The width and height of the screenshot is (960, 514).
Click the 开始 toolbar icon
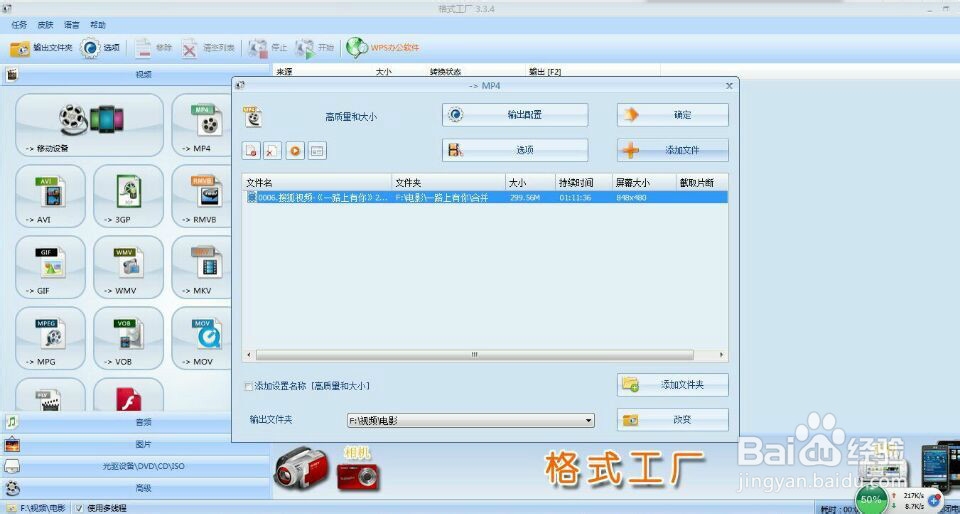[315, 48]
